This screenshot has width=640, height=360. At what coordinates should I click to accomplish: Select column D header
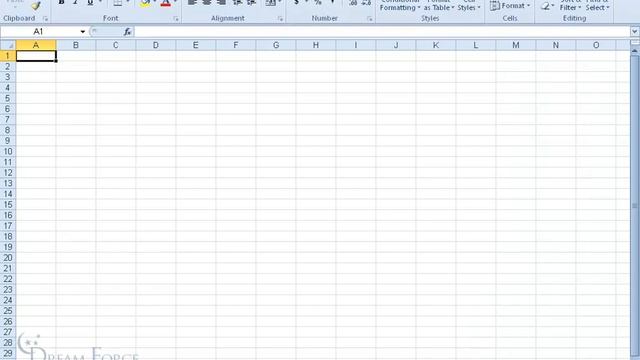[x=156, y=45]
